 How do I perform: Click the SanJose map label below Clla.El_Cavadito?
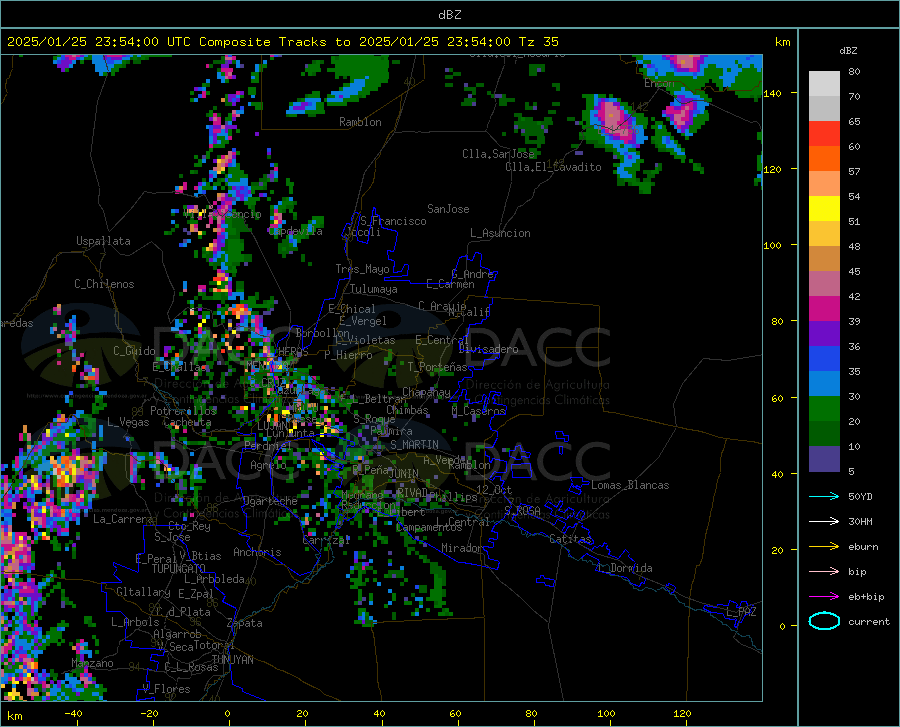[448, 209]
